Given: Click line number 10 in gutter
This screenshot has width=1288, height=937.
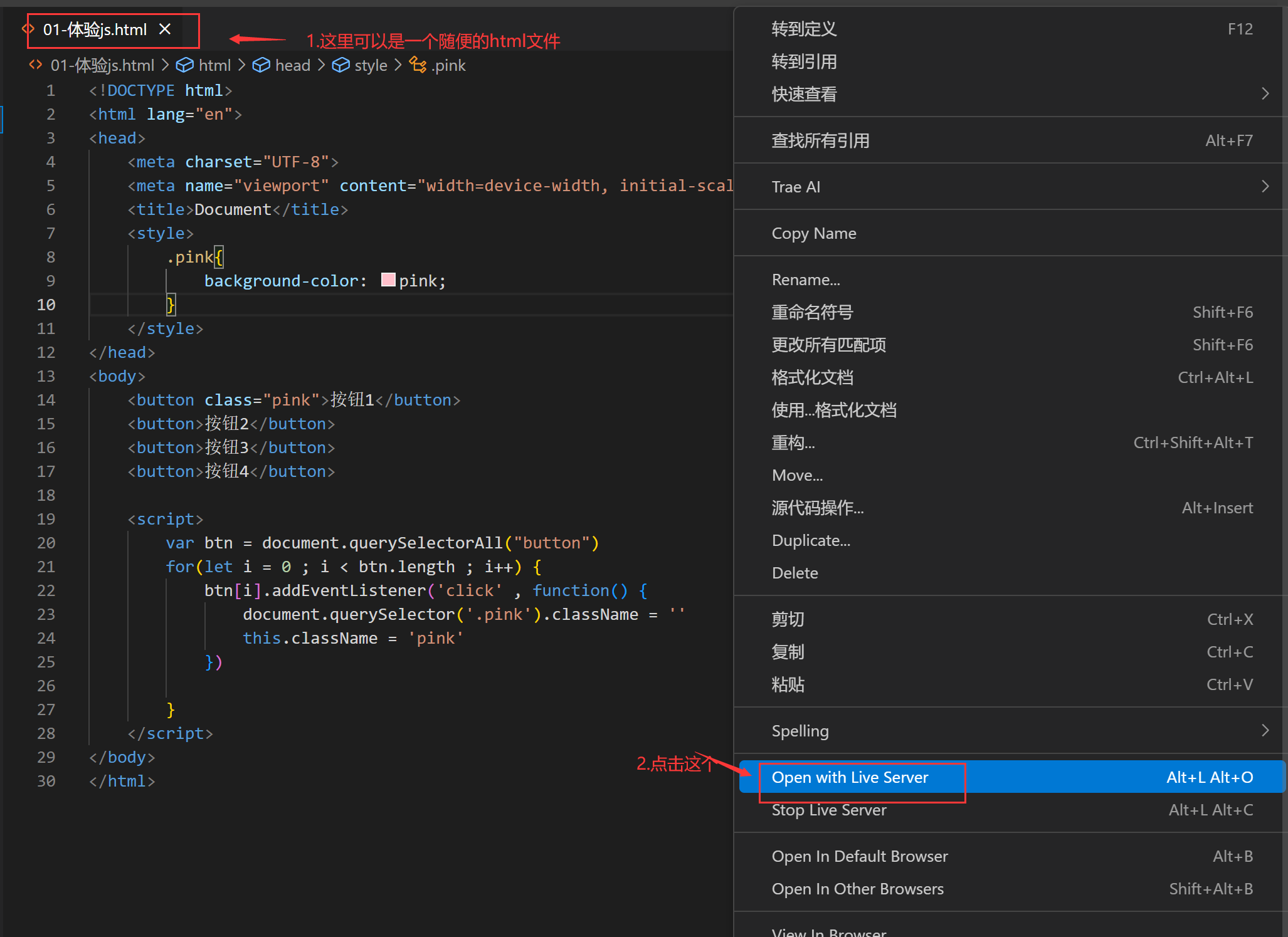Looking at the screenshot, I should [x=46, y=305].
